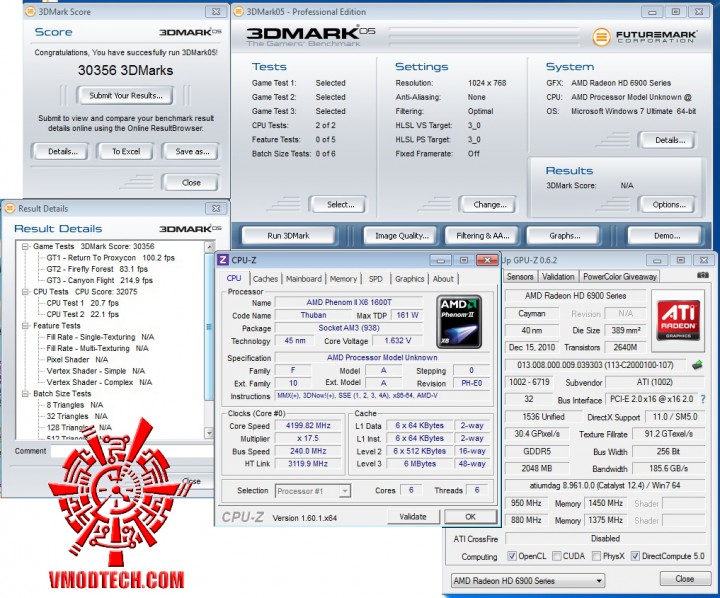Click Result Details scrollbar down arrow
This screenshot has width=720, height=598.
[x=209, y=433]
